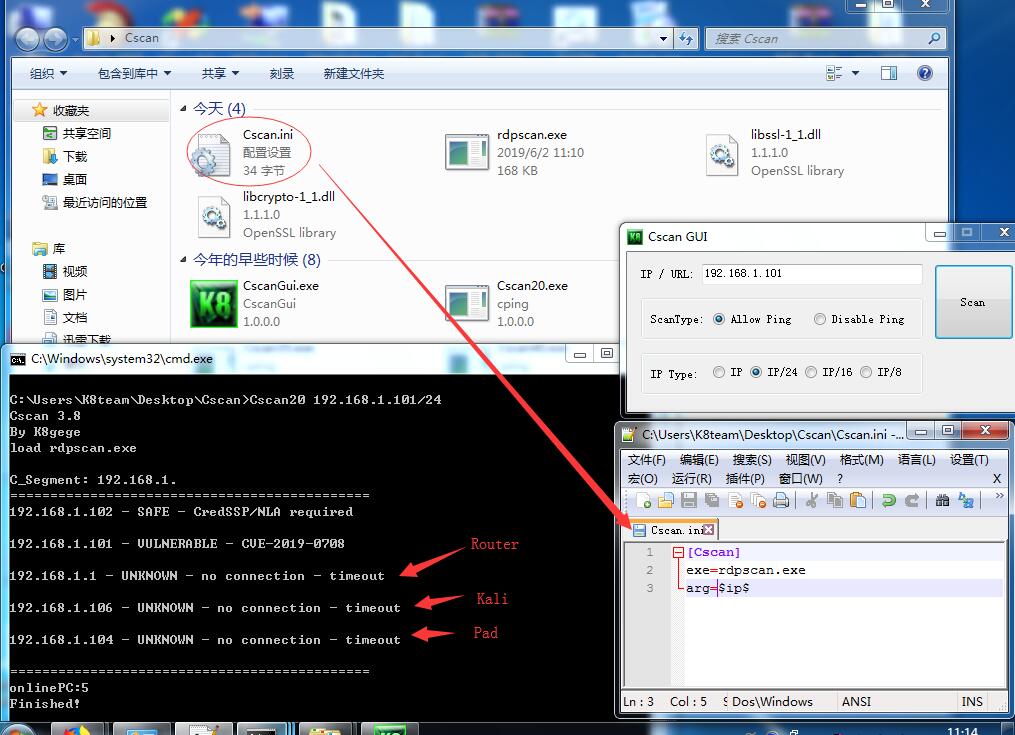
Task: Click Find binoculars icon in Notepad++
Action: (x=942, y=500)
